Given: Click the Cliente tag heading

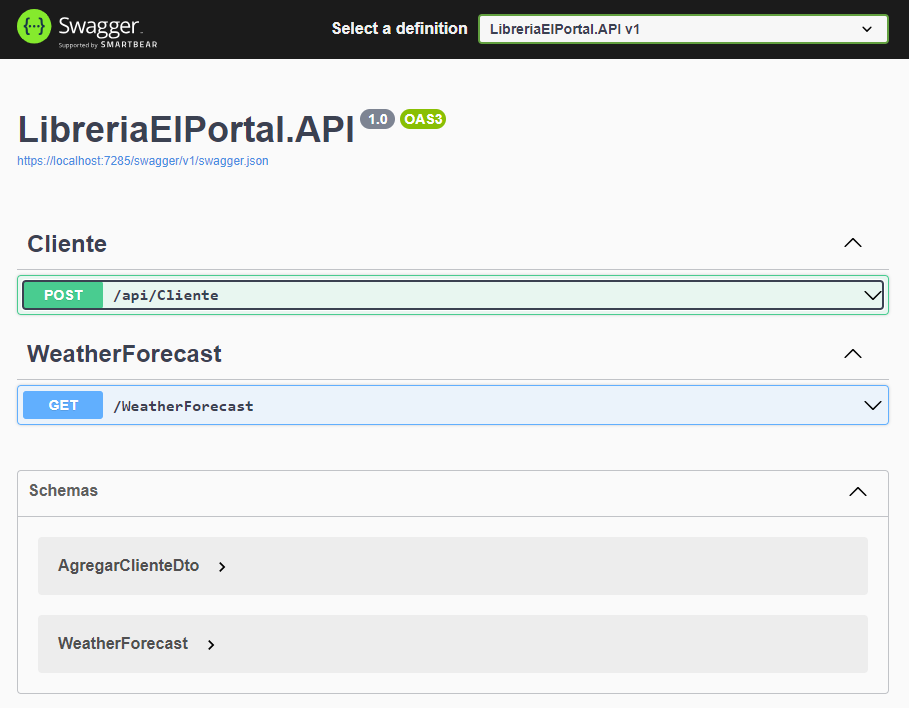Looking at the screenshot, I should (67, 244).
